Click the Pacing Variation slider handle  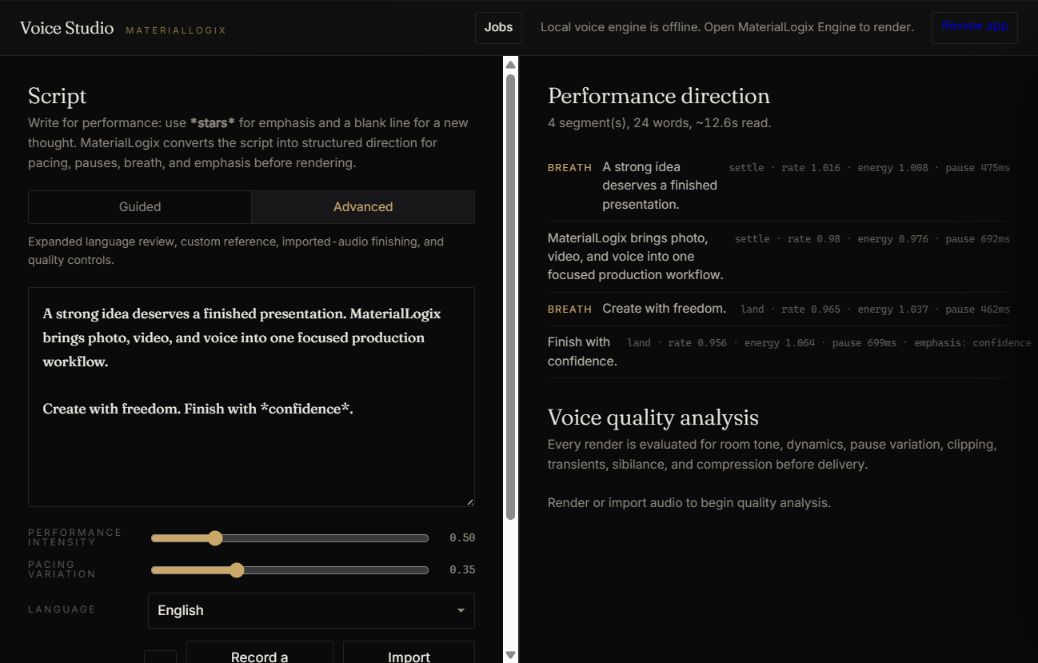click(x=237, y=570)
